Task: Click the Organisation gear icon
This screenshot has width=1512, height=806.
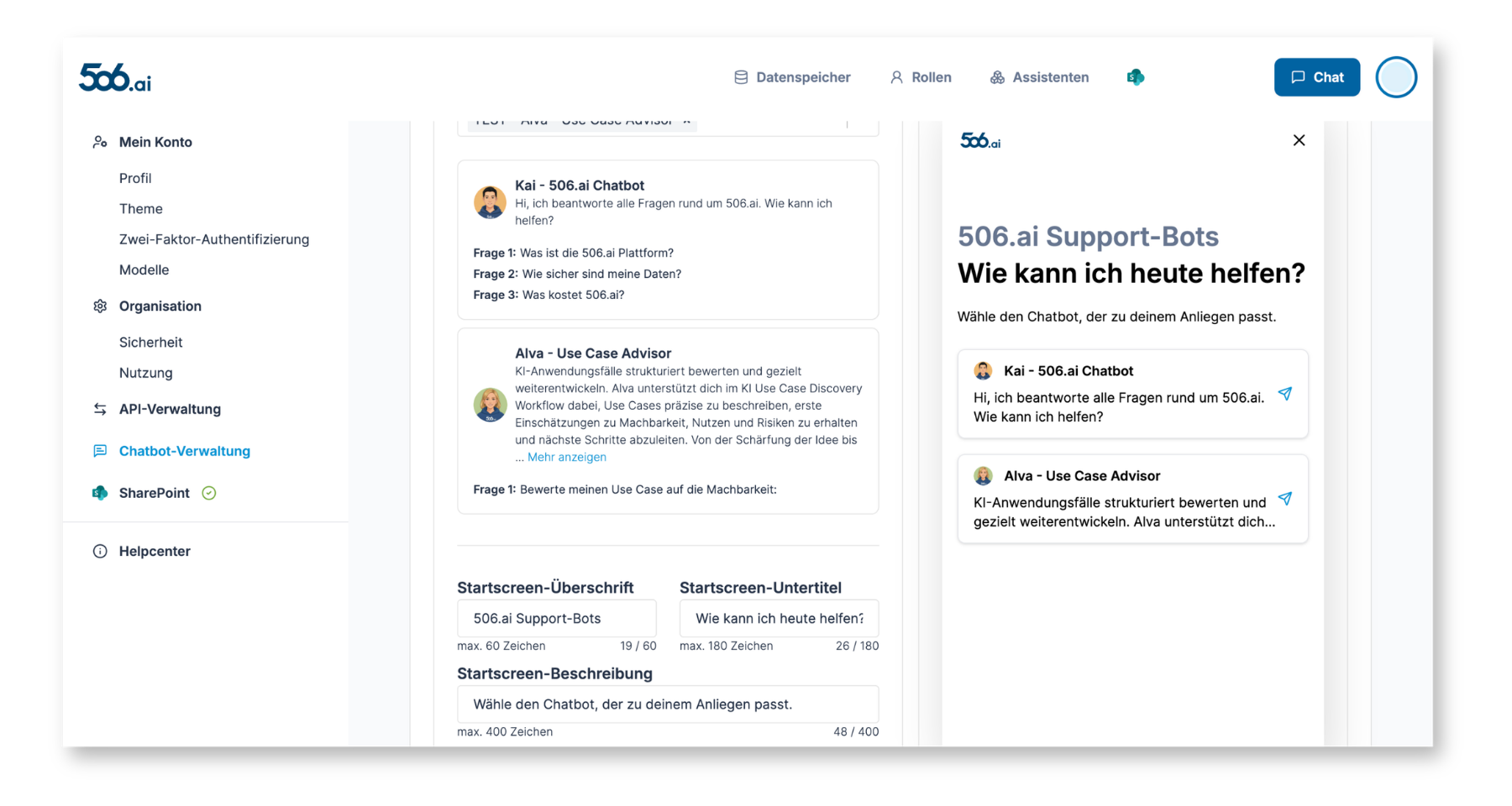Action: (x=100, y=306)
